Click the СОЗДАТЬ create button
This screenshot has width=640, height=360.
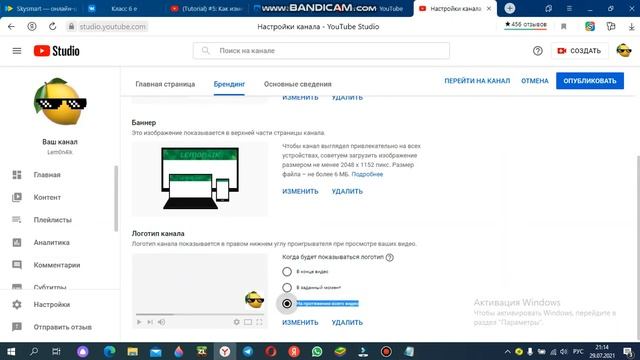click(x=579, y=51)
